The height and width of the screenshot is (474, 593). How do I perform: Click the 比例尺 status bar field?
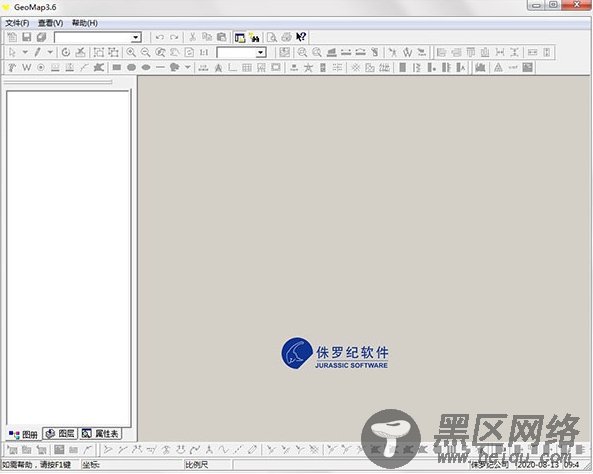pos(207,465)
